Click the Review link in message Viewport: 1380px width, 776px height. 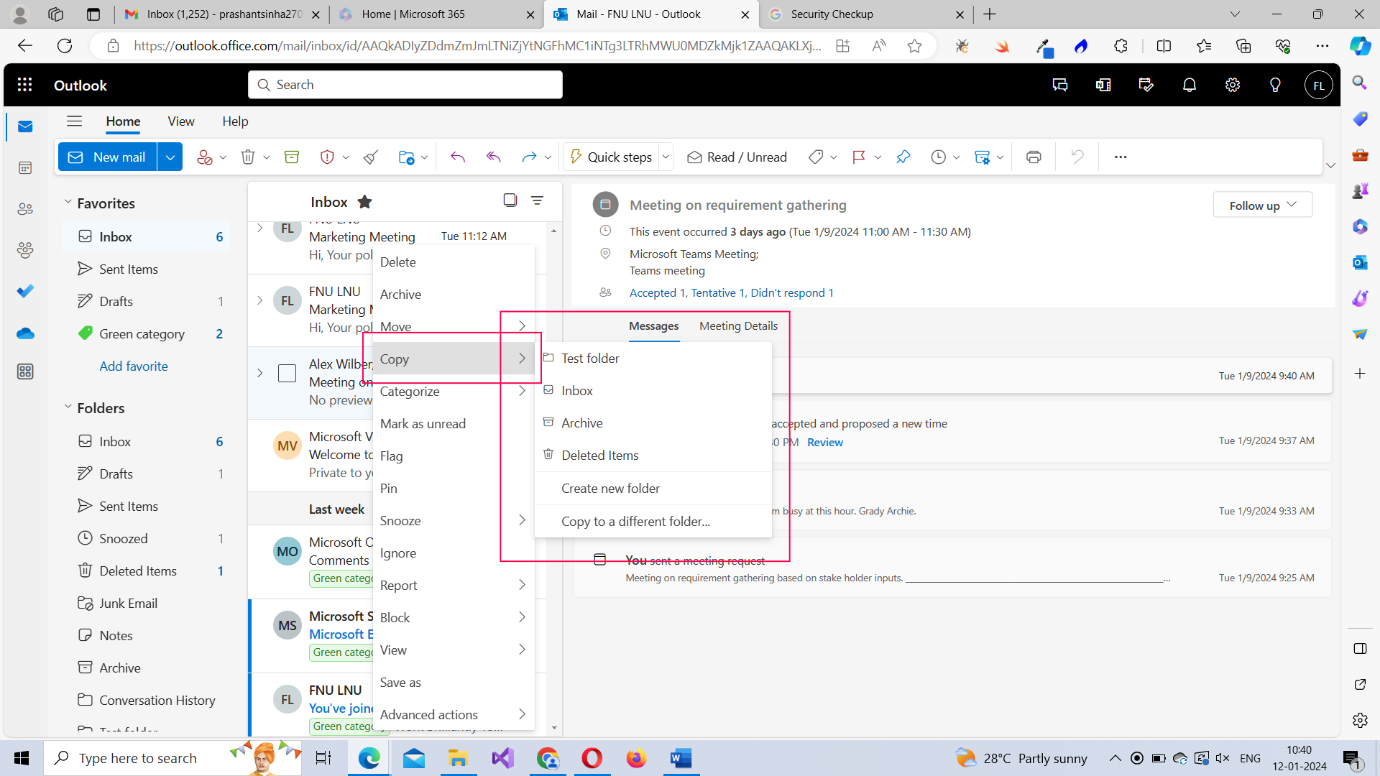tap(825, 442)
